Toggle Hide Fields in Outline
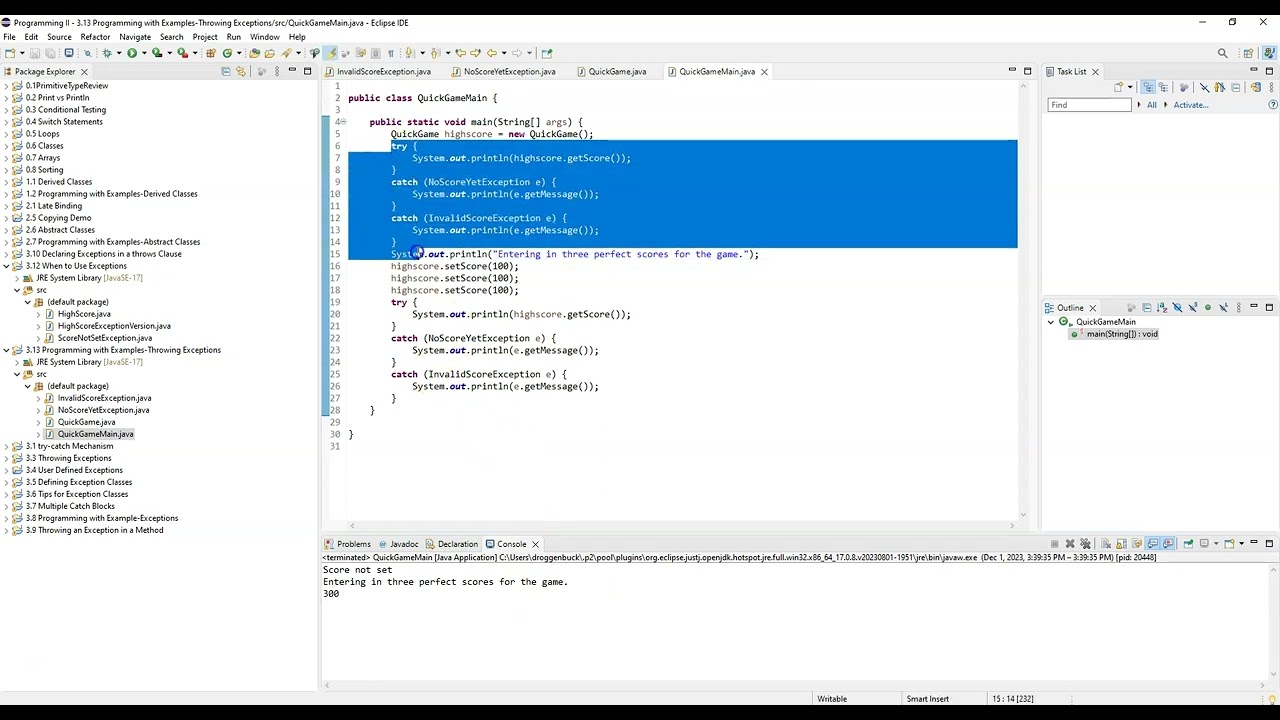Screen dimensions: 1280x720 click(x=1177, y=307)
